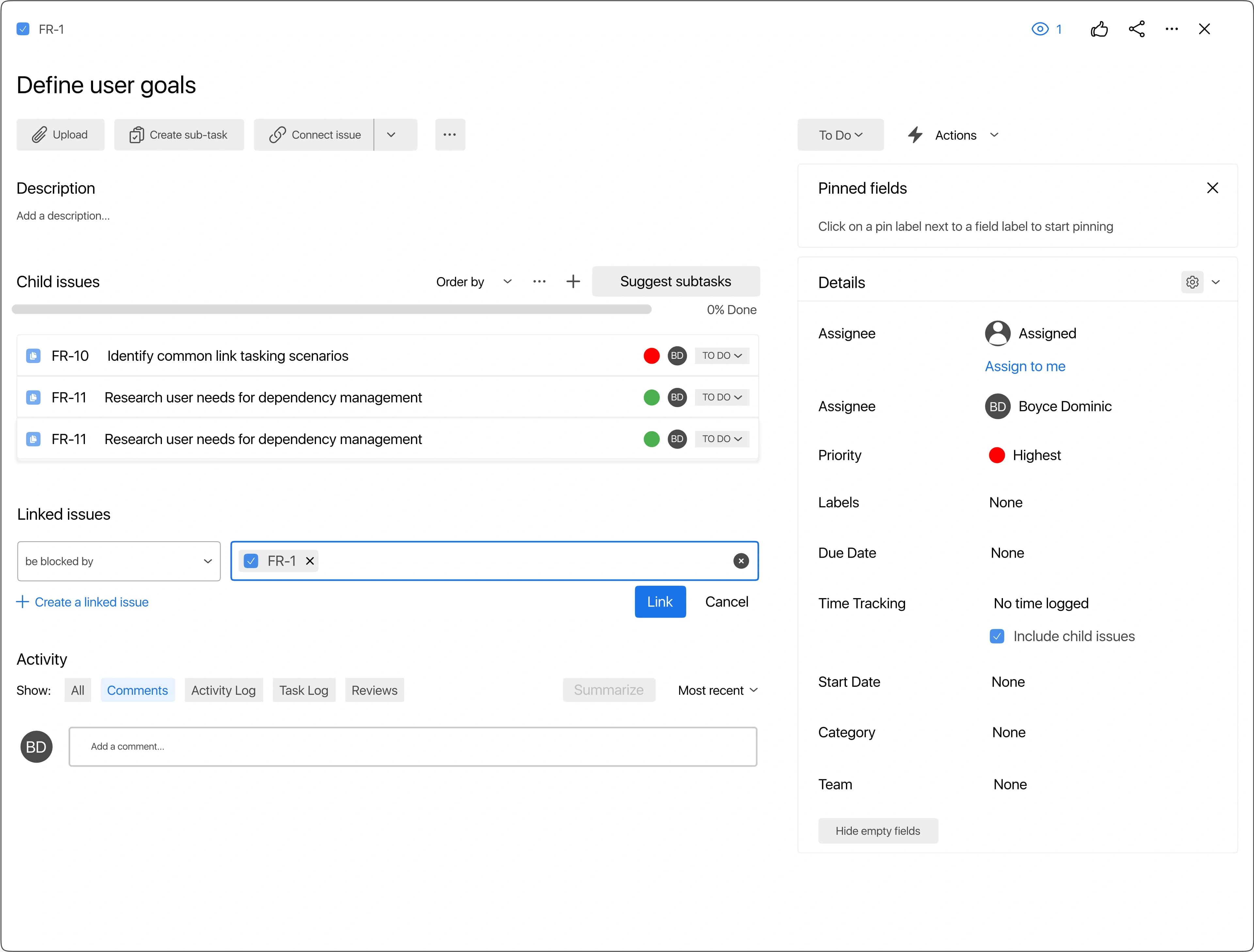Viewport: 1254px width, 952px height.
Task: Click FR-10 subtask type icon
Action: tap(33, 356)
